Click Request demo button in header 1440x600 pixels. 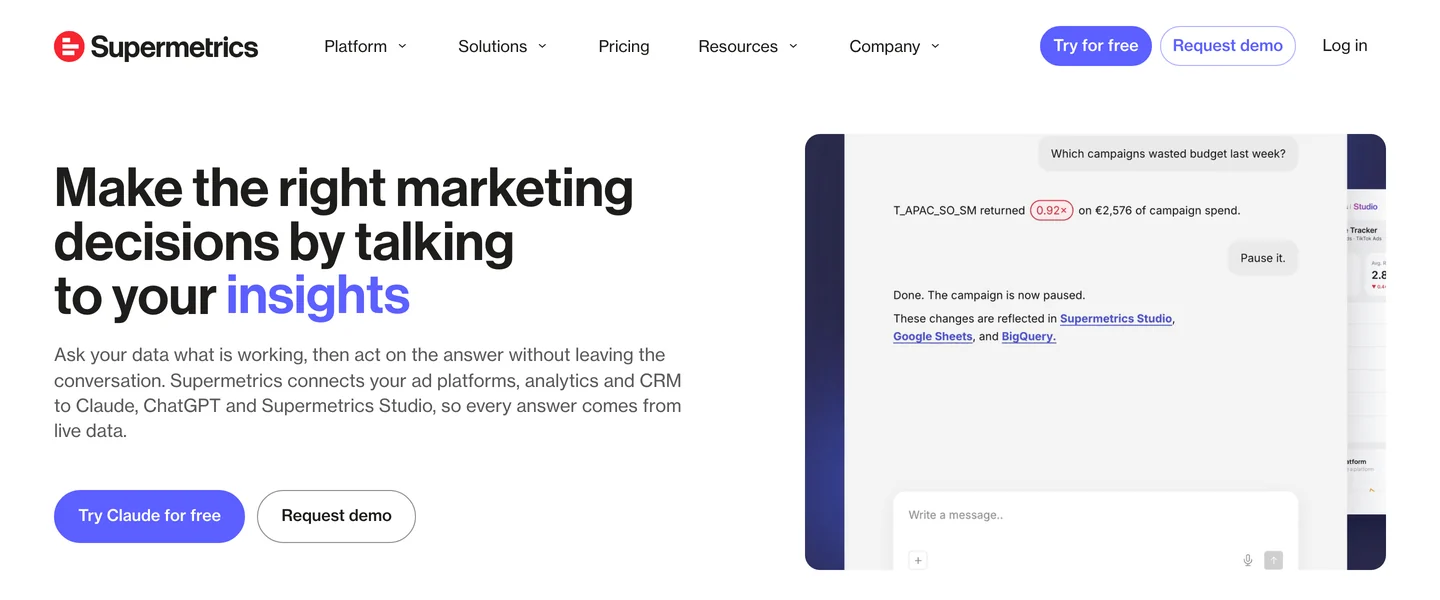[x=1228, y=46]
